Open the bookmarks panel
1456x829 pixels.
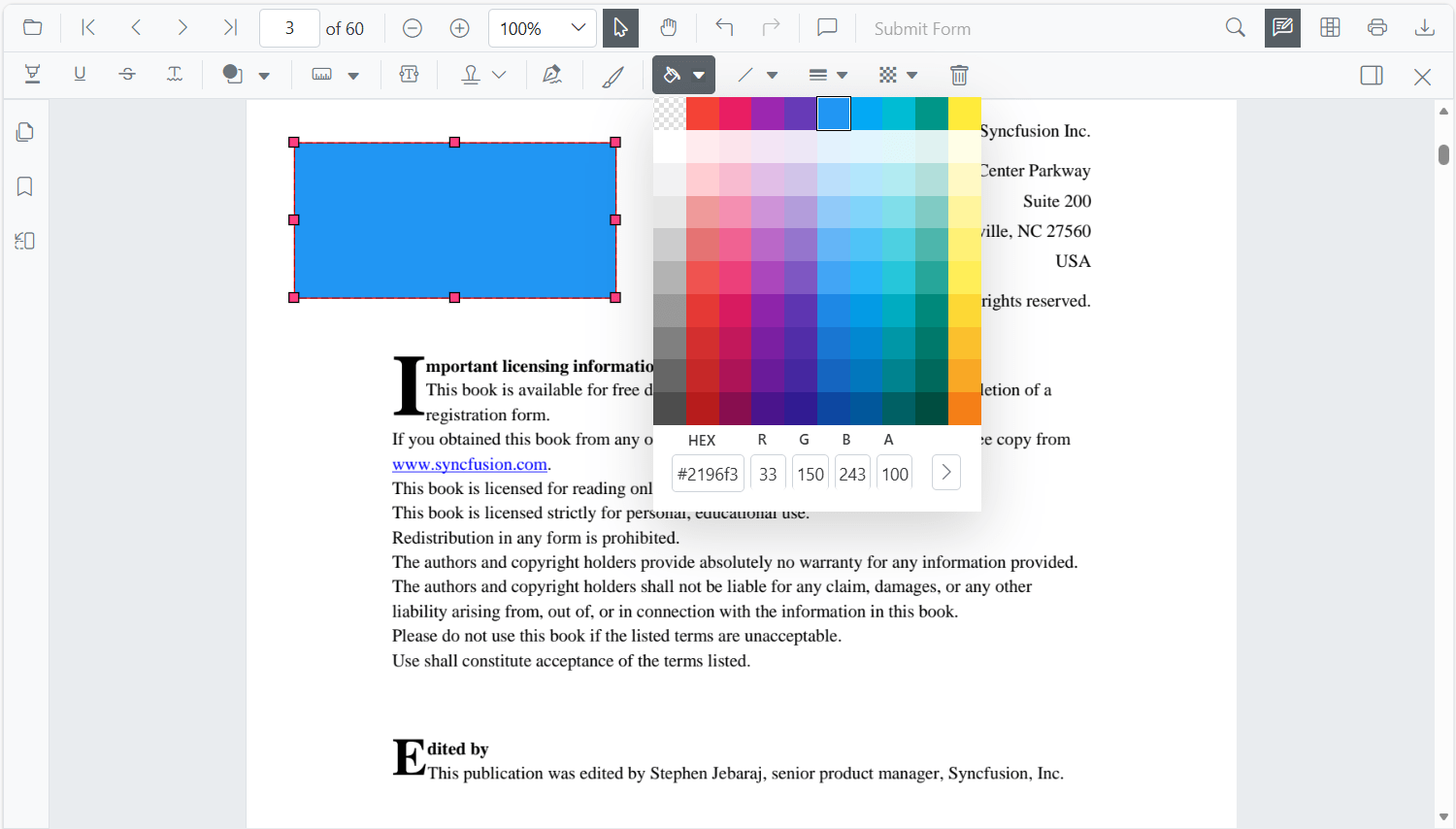24,185
